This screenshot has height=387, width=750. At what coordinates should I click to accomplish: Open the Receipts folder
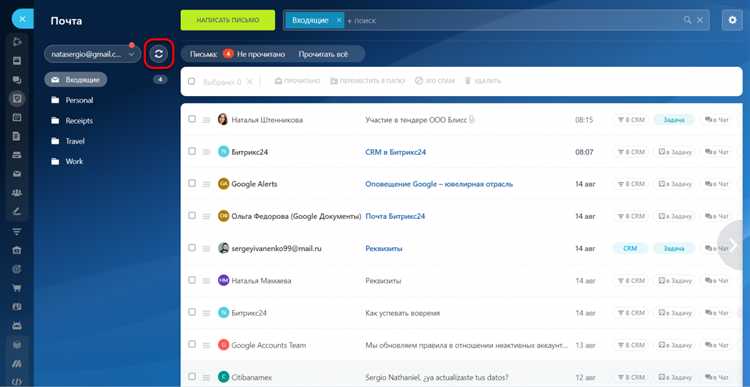[x=72, y=121]
